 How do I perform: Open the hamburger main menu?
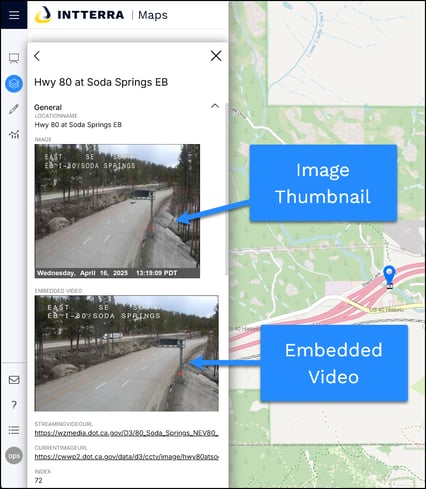coord(14,15)
